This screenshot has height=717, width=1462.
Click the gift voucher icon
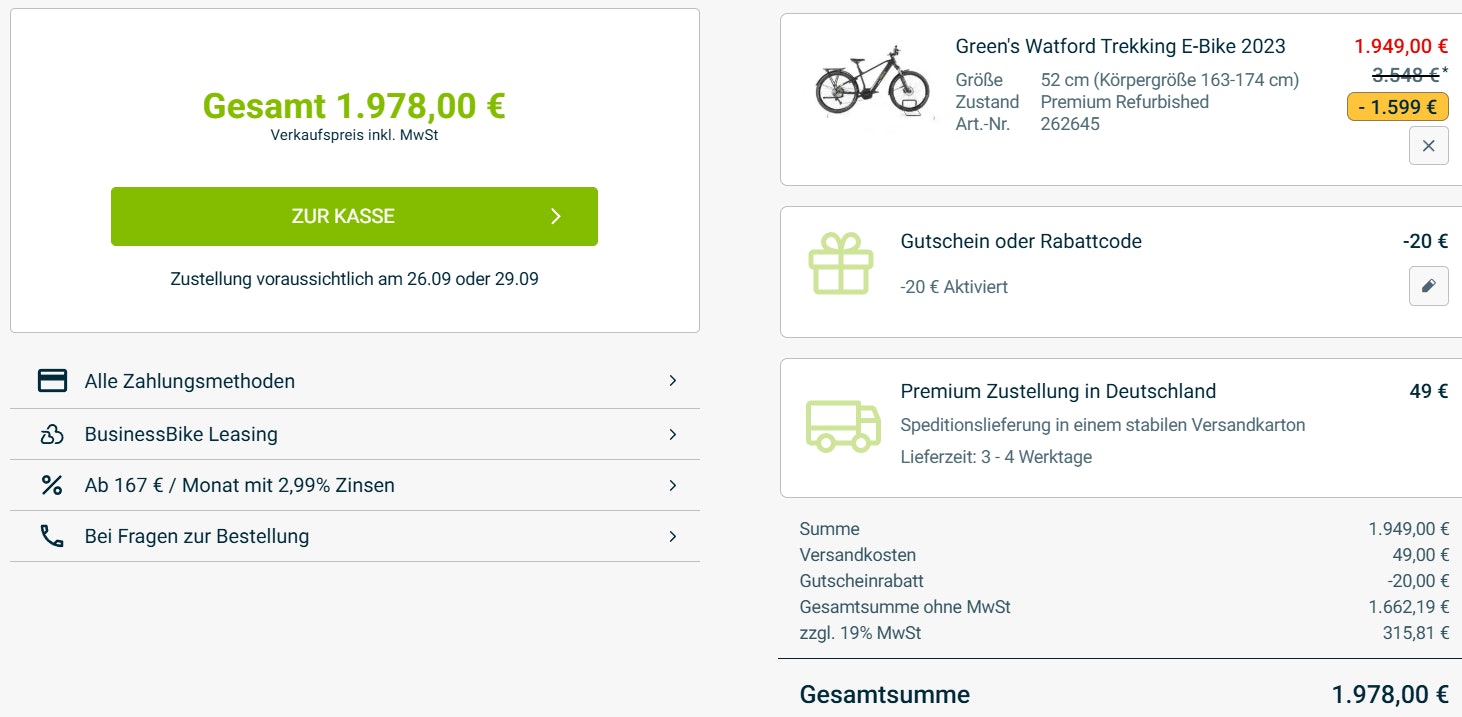click(840, 264)
